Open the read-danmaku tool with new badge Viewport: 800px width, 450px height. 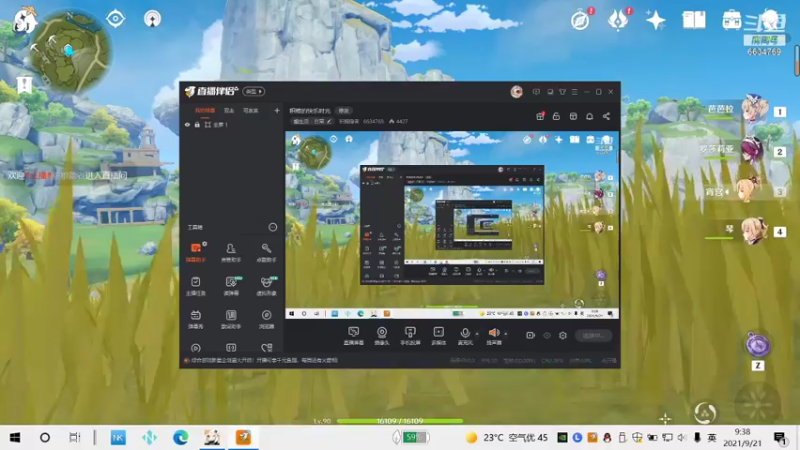(231, 286)
